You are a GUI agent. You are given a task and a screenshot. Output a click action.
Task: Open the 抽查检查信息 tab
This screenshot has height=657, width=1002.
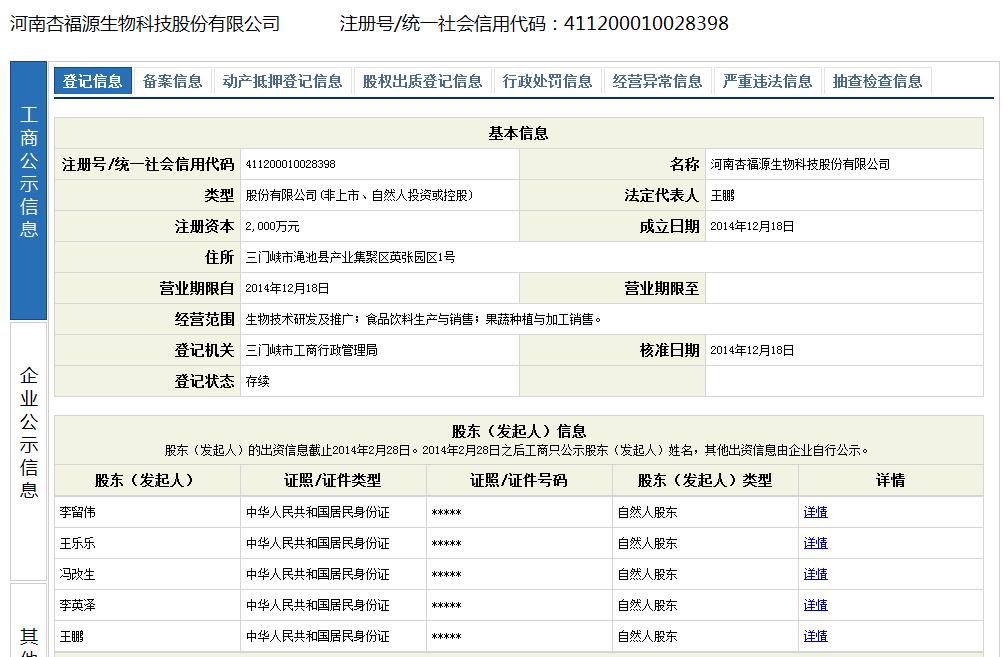tap(877, 81)
